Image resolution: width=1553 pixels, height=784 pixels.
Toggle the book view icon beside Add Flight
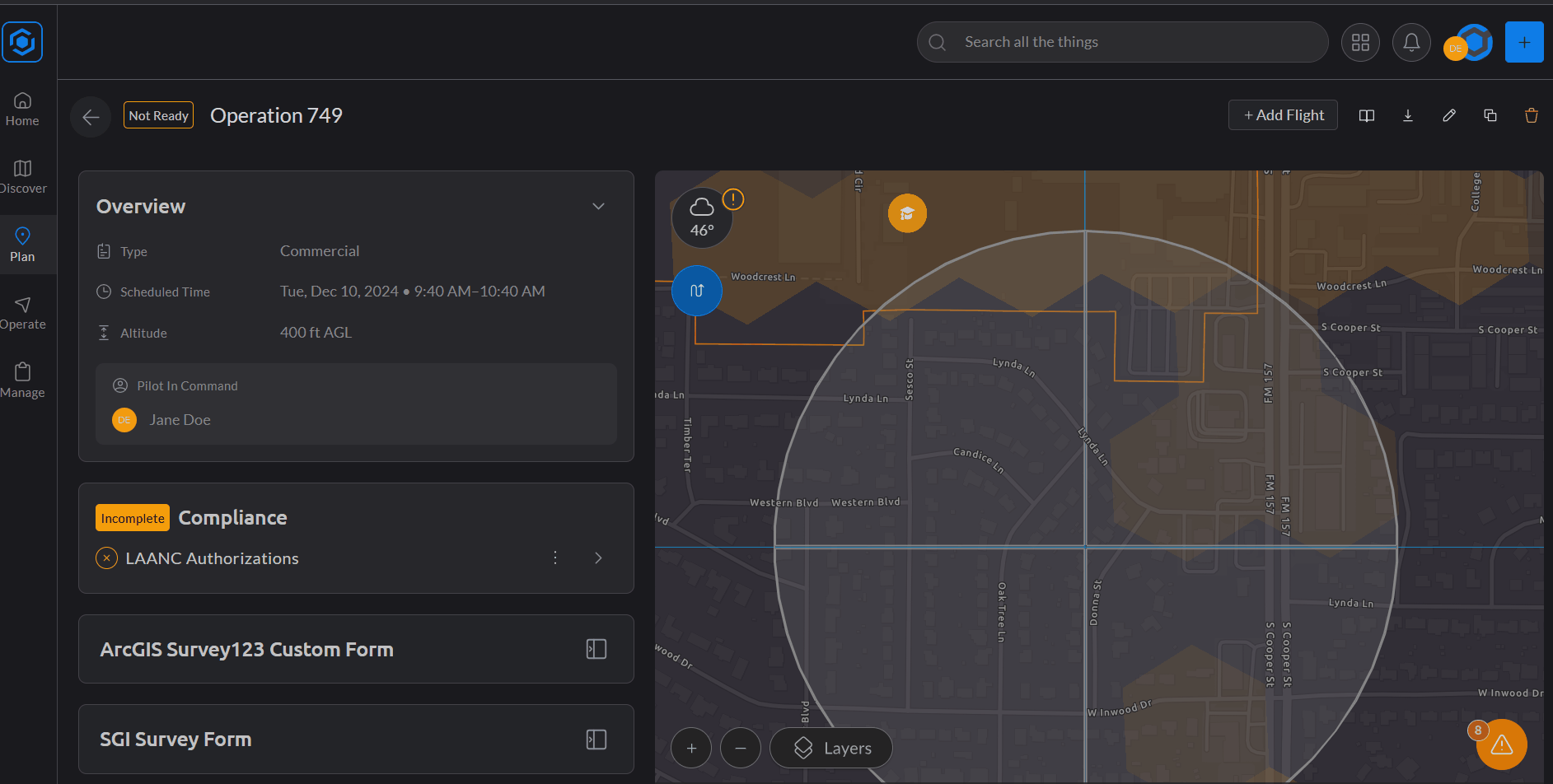coord(1367,115)
